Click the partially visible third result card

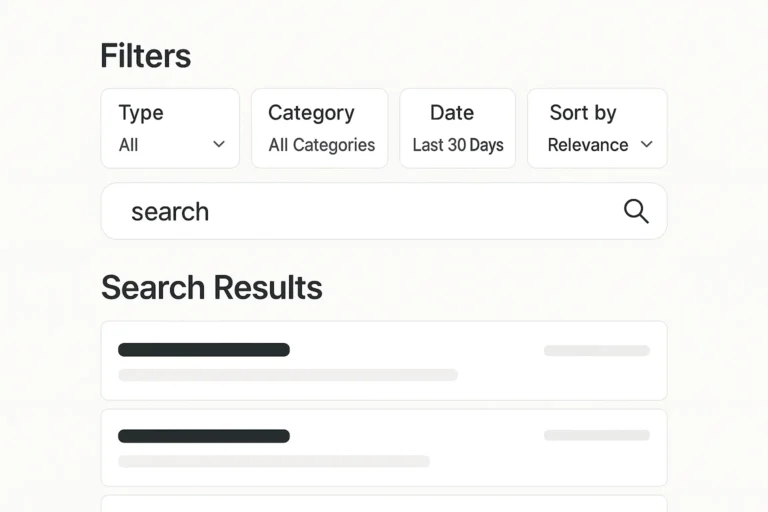pos(384,504)
